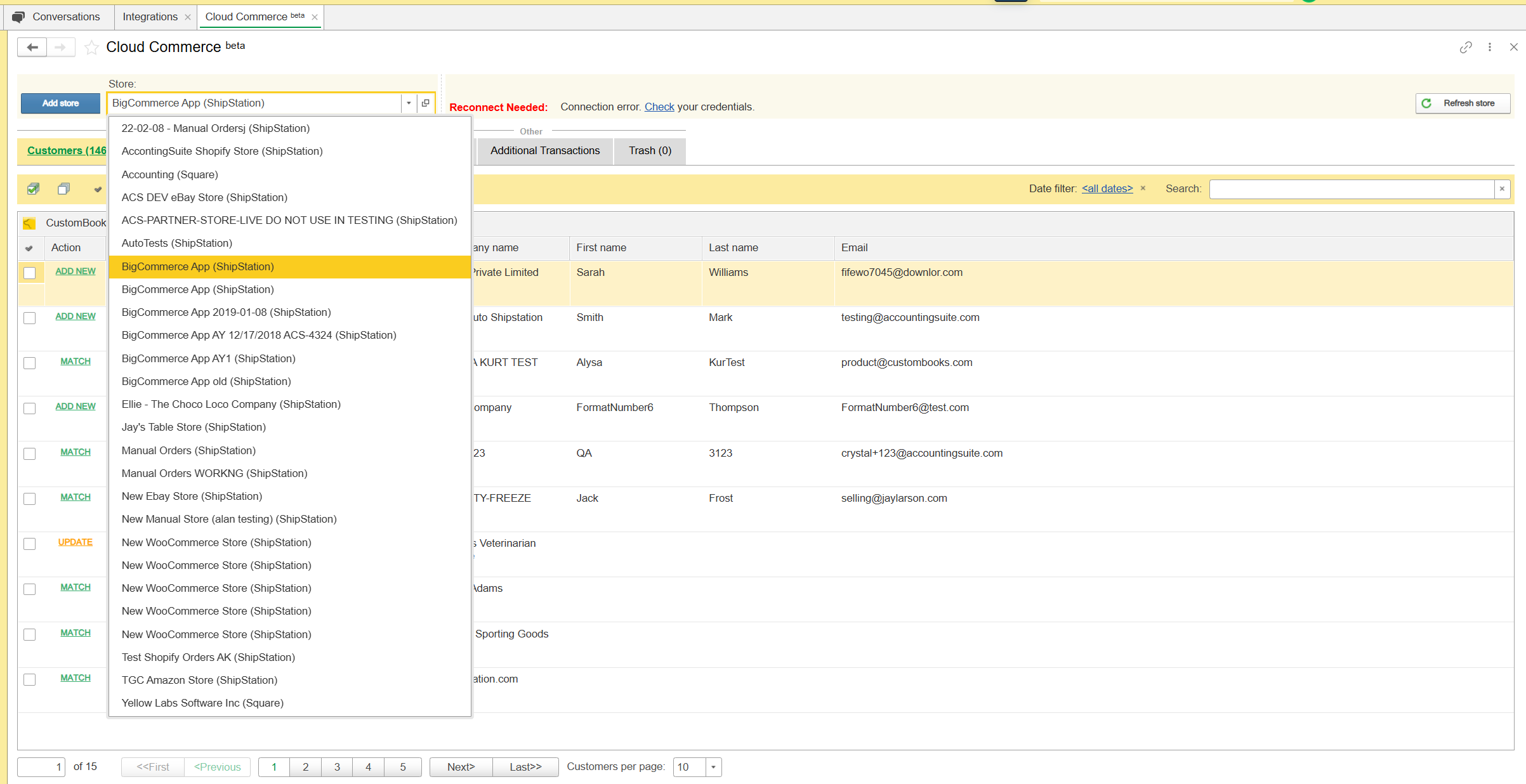Select Yellow Labs Software Inc (Square) store
This screenshot has height=784, width=1526.
coord(202,703)
